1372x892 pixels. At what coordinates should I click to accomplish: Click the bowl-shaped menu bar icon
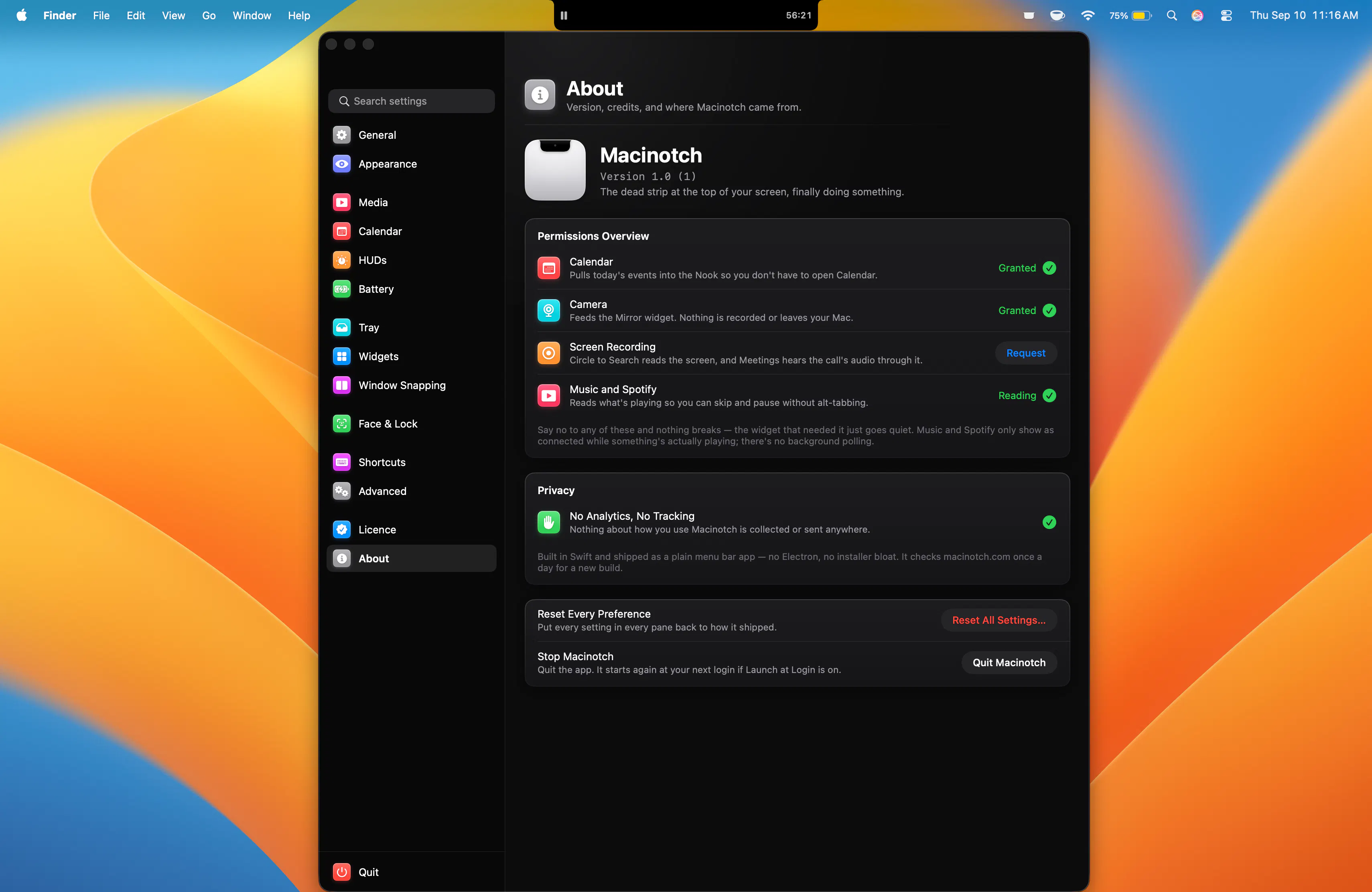pyautogui.click(x=1057, y=16)
